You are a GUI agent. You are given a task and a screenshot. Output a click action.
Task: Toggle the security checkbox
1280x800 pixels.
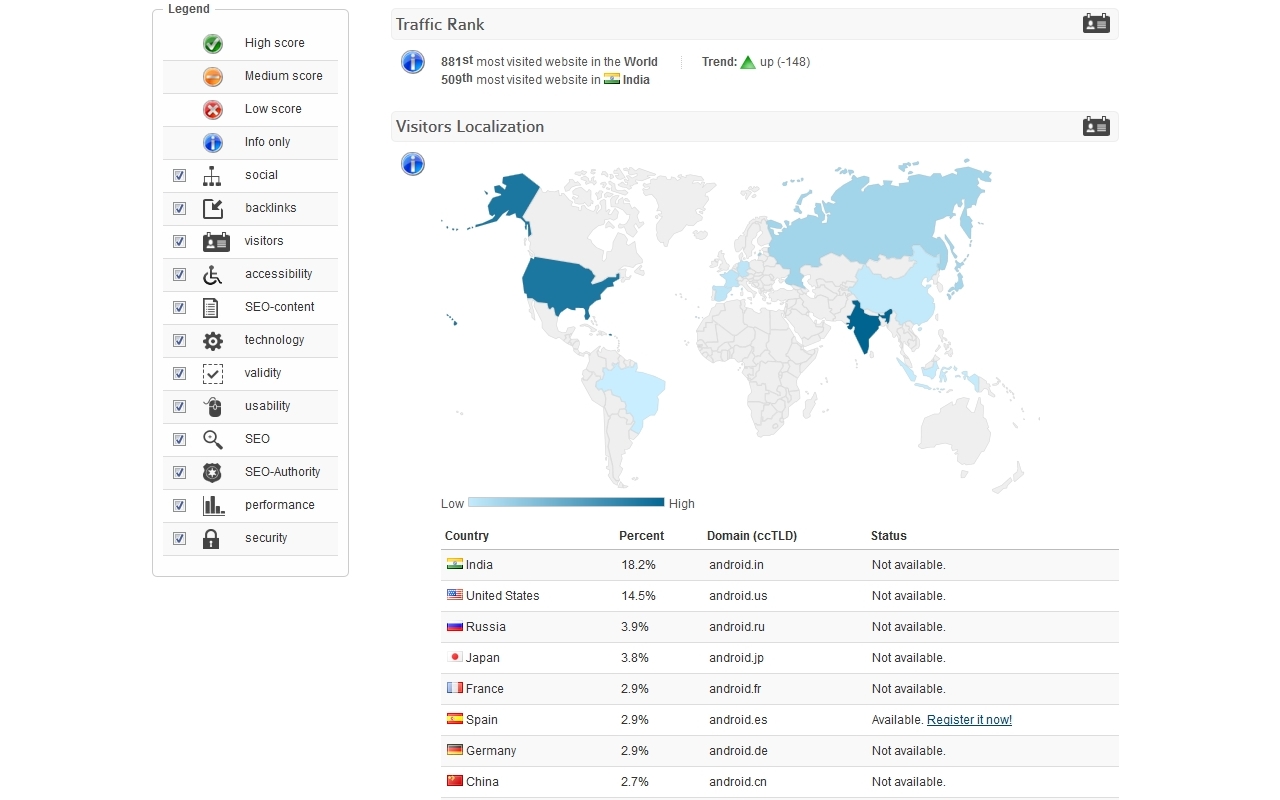coord(179,538)
